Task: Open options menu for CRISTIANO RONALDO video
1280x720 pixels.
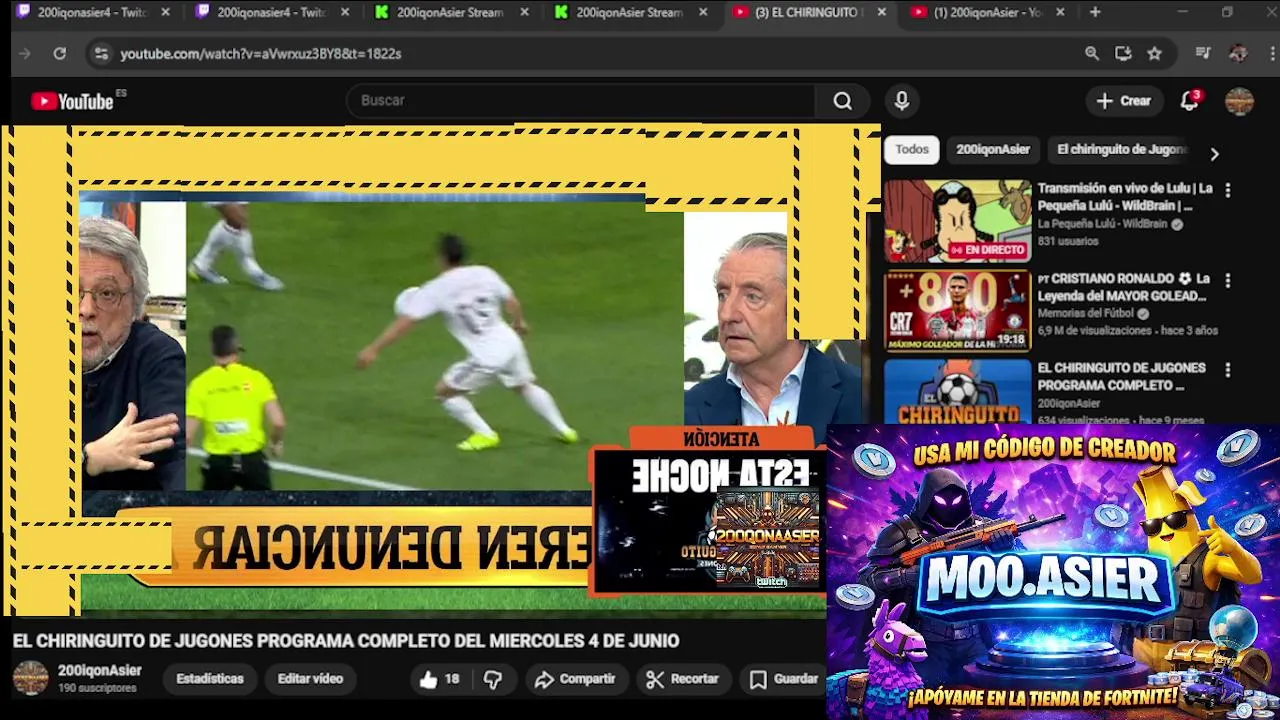Action: [1228, 281]
